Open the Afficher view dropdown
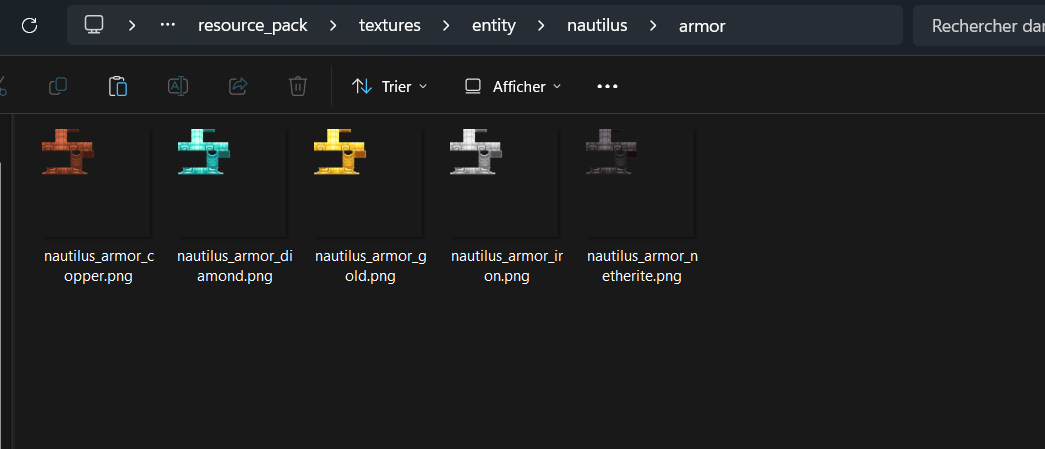Image resolution: width=1045 pixels, height=449 pixels. click(x=514, y=87)
